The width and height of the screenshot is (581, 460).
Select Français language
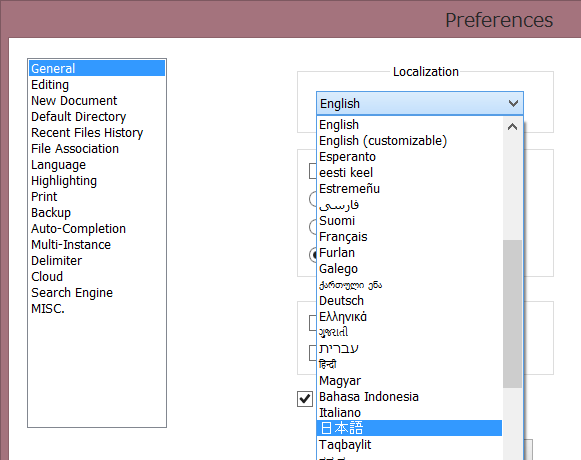410,236
